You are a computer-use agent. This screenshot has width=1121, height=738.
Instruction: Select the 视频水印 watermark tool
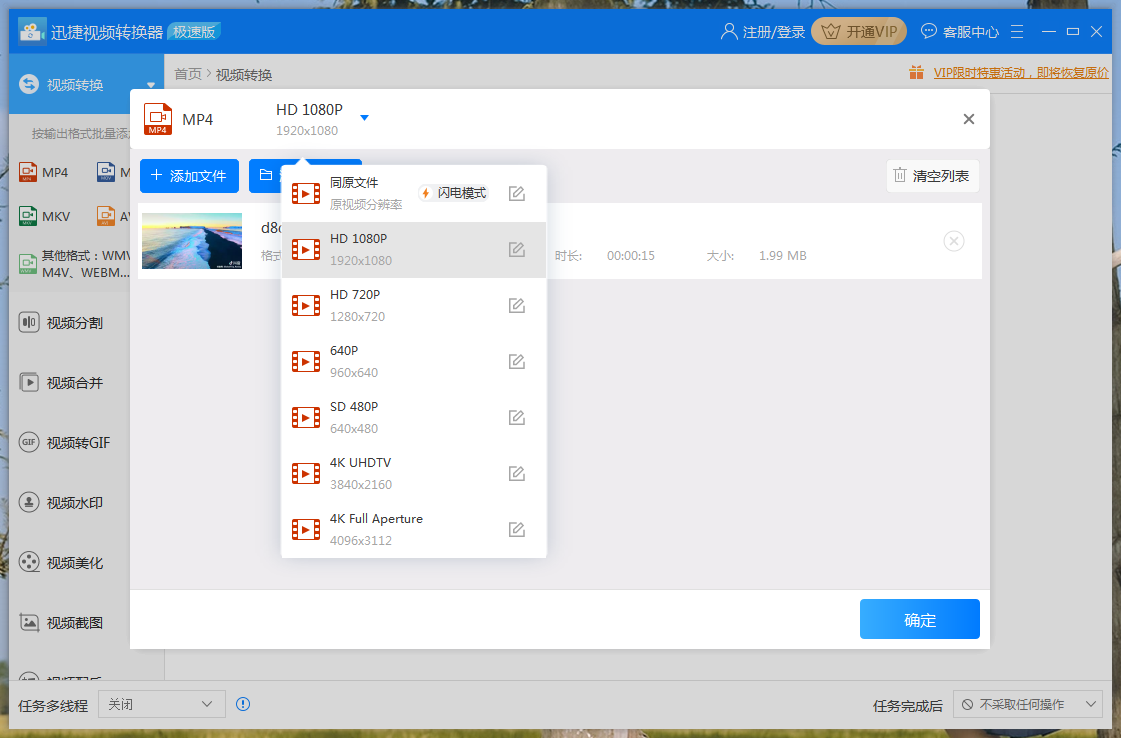[x=60, y=502]
